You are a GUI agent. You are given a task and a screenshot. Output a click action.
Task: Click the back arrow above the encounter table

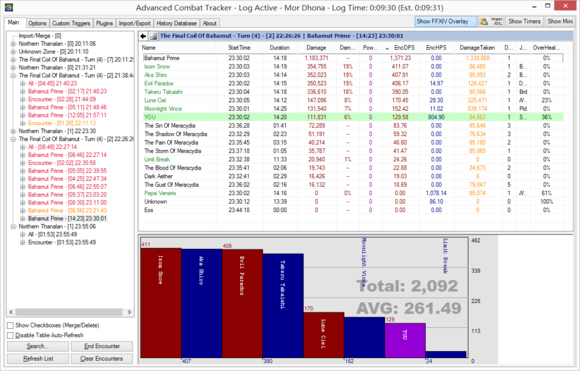[144, 36]
